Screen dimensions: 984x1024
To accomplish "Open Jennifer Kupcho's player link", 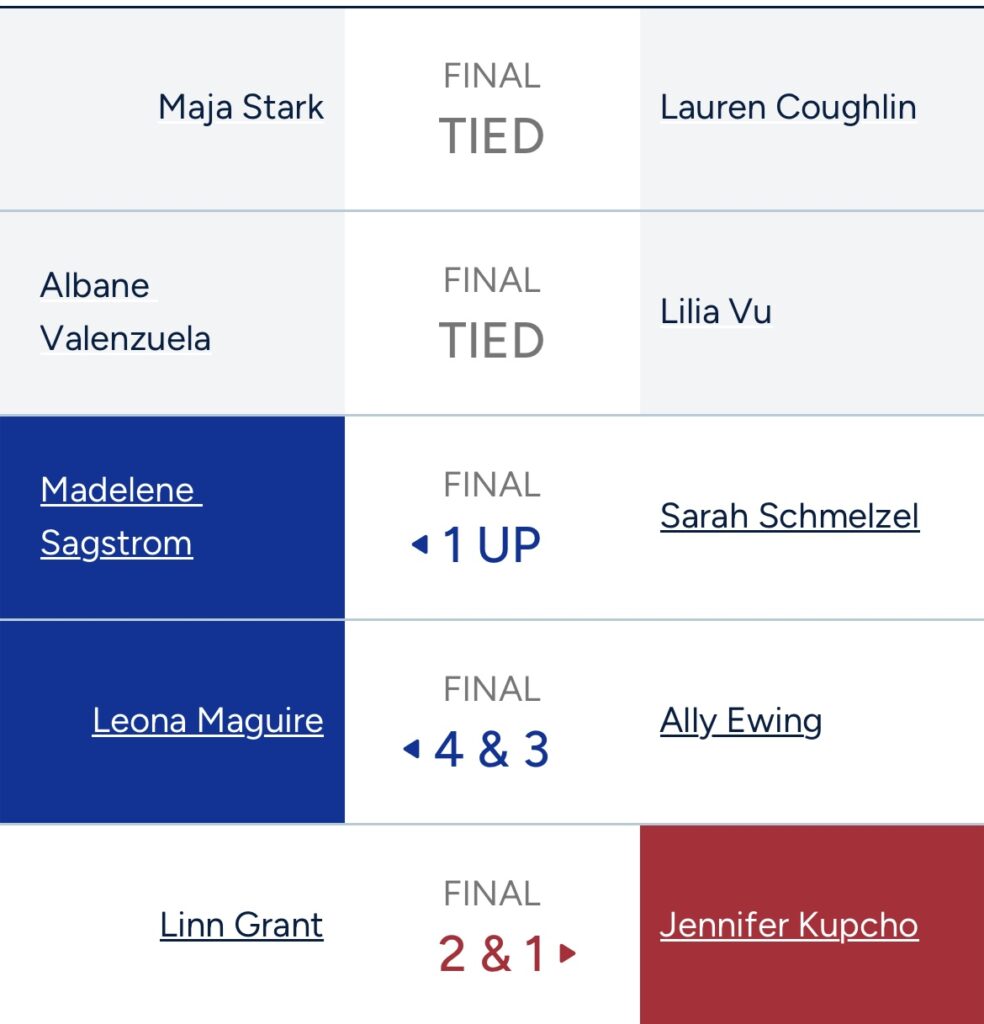I will click(789, 925).
